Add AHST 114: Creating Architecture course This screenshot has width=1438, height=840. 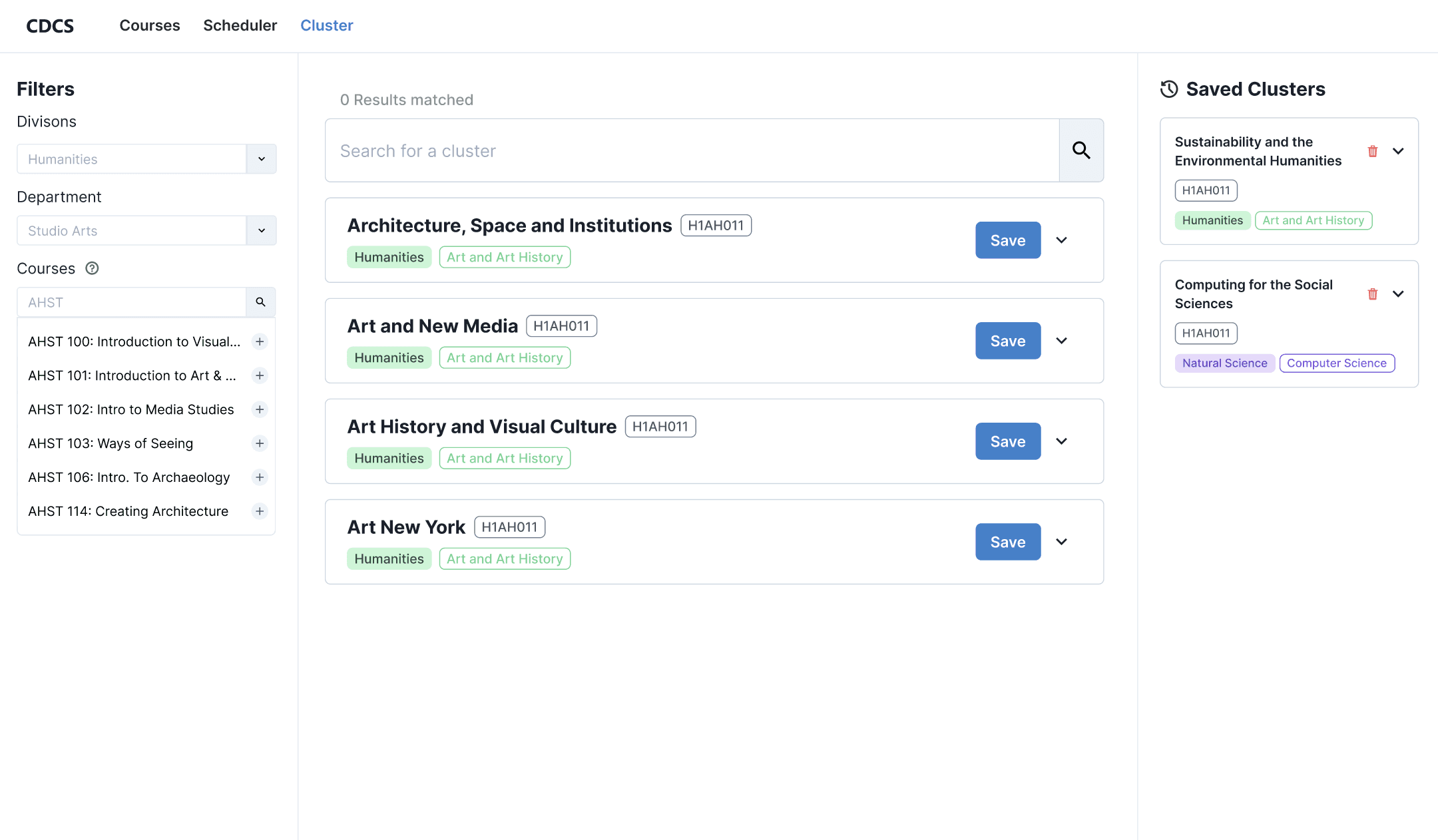[x=260, y=511]
